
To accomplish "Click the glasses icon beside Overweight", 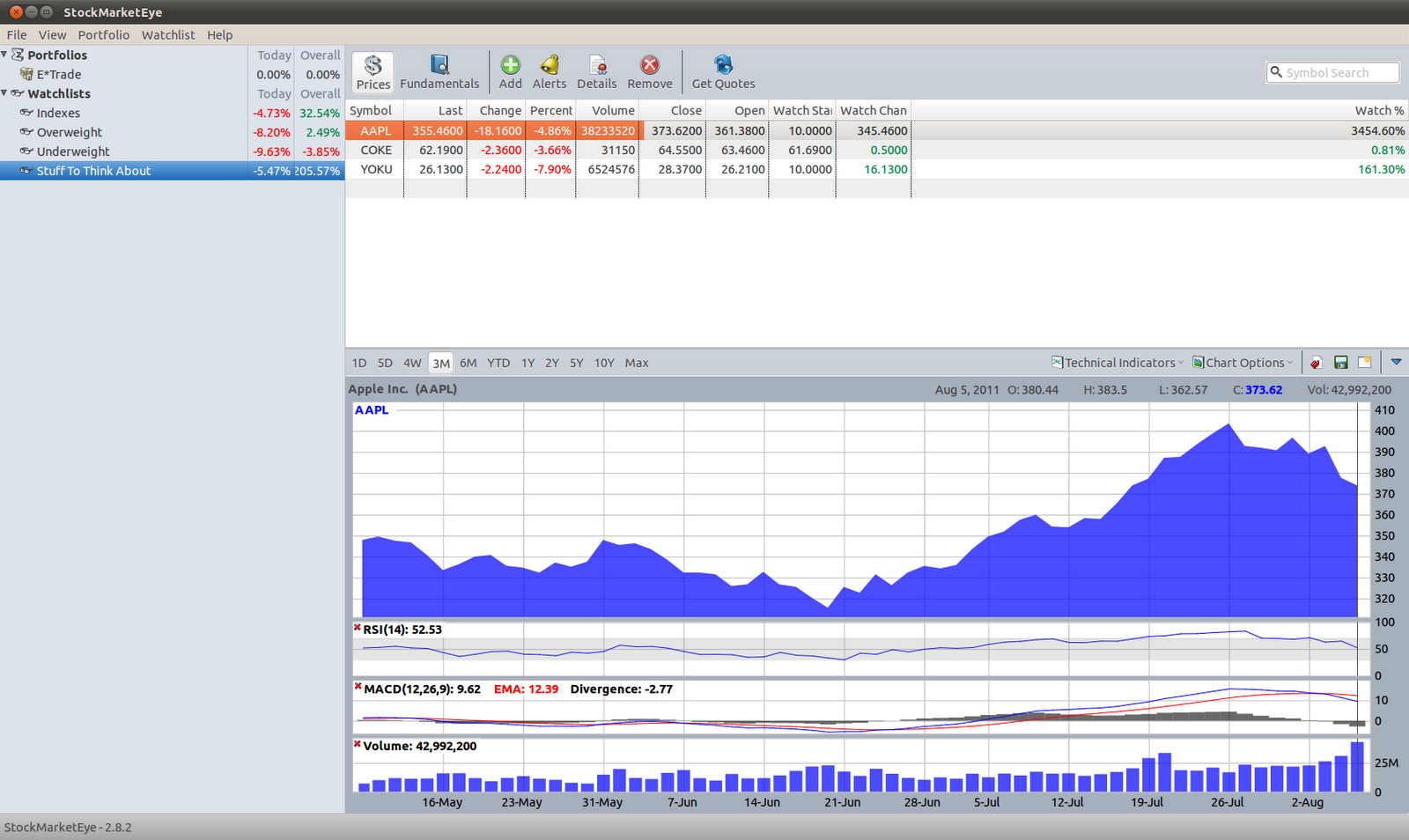I will click(26, 132).
